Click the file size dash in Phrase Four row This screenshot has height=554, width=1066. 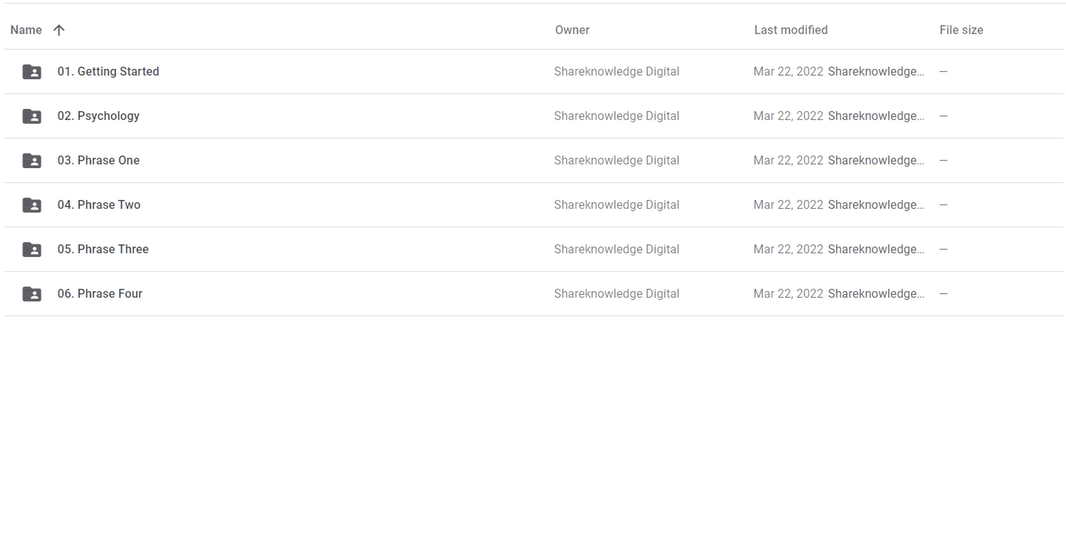point(943,294)
